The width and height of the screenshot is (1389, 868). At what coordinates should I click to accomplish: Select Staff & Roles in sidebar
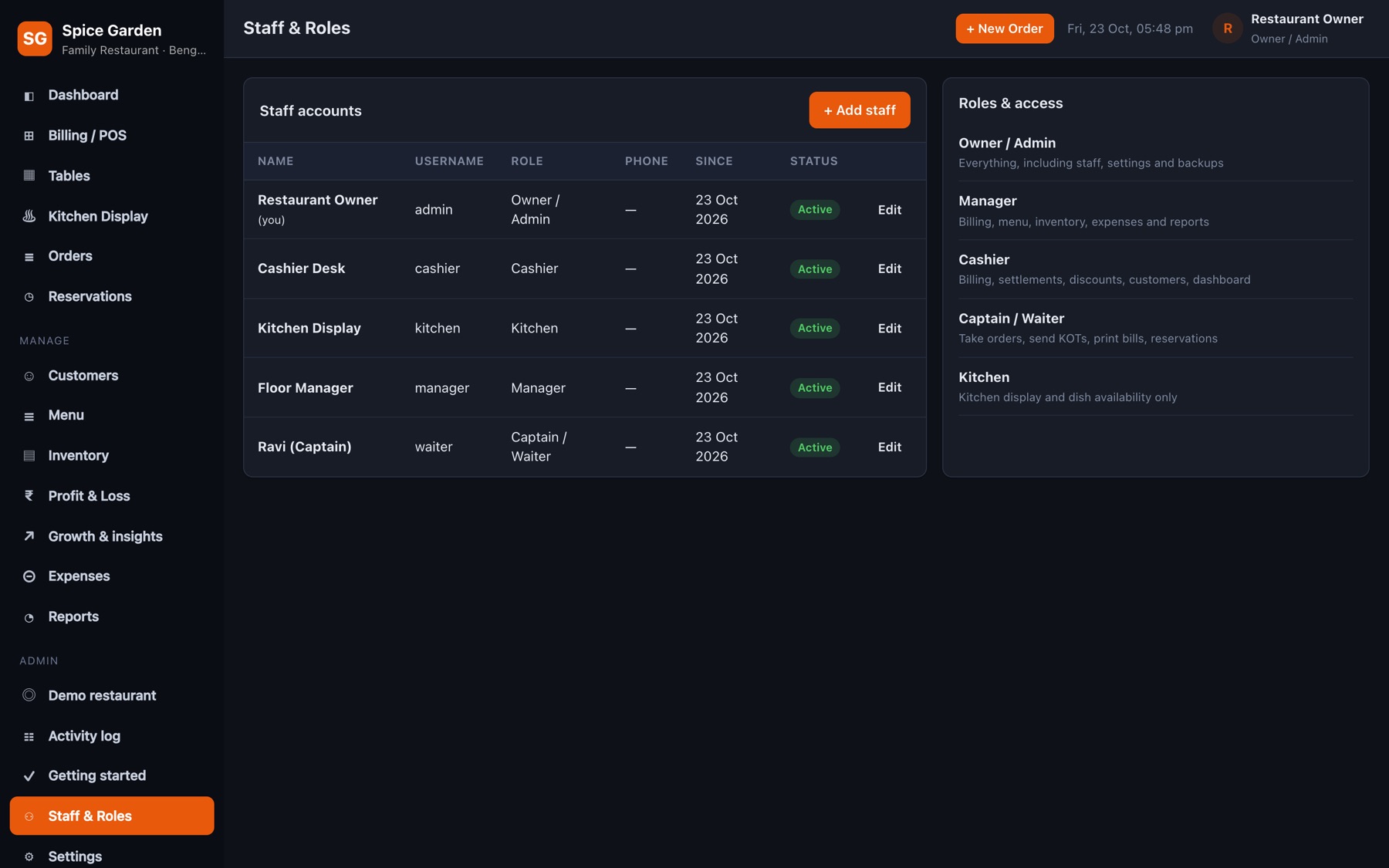pyautogui.click(x=112, y=816)
